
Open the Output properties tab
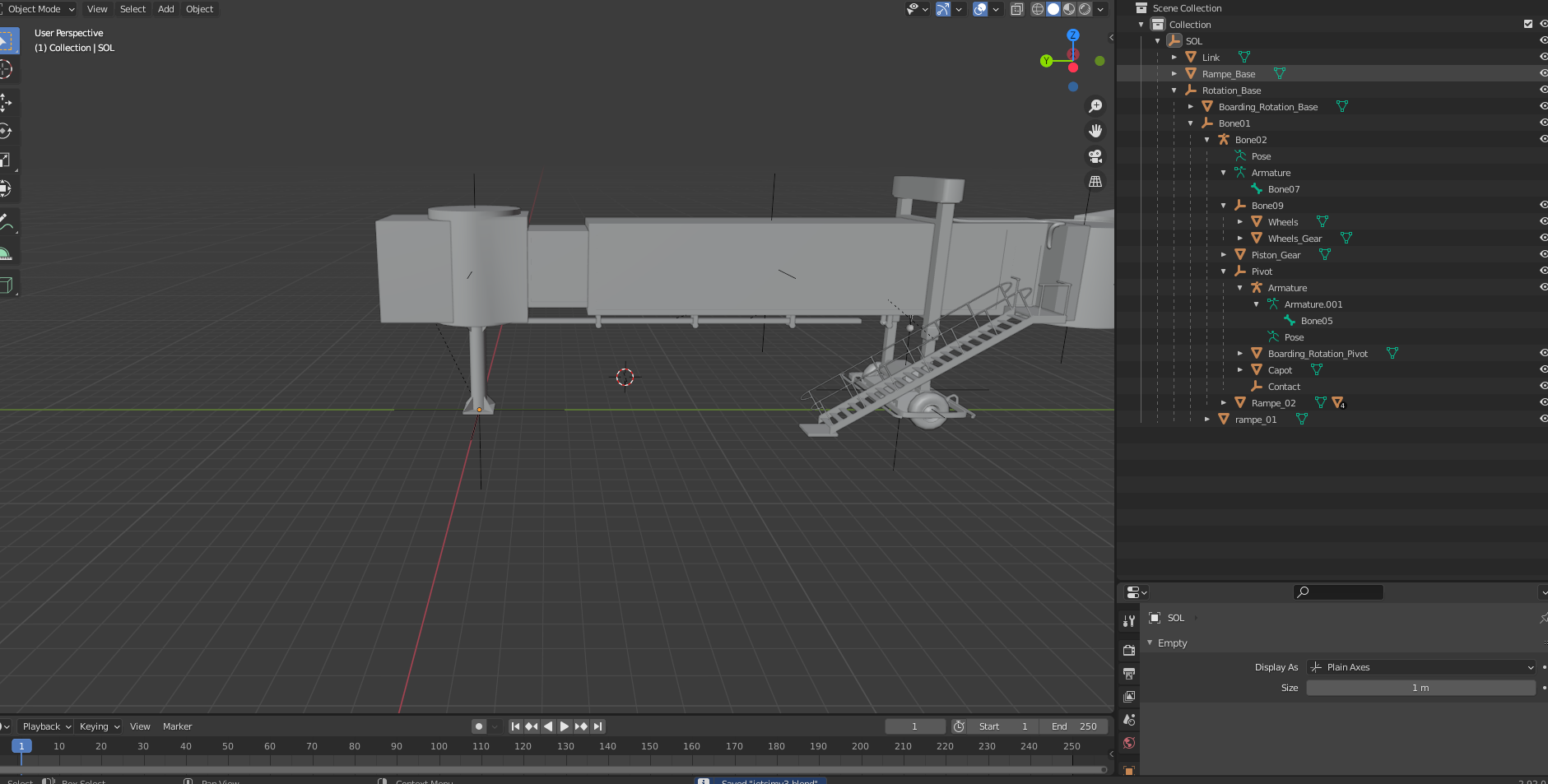point(1129,673)
